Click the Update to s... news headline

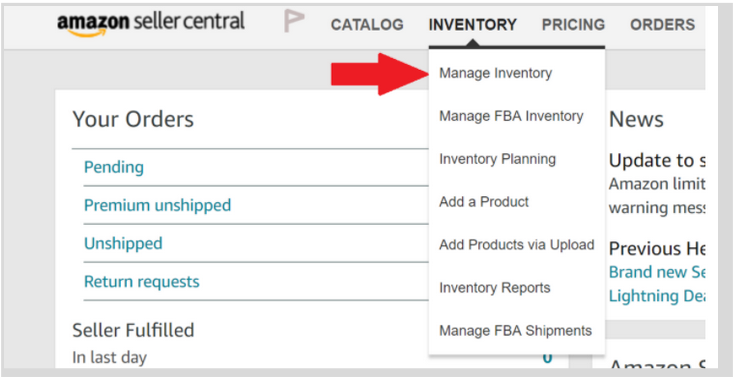657,160
